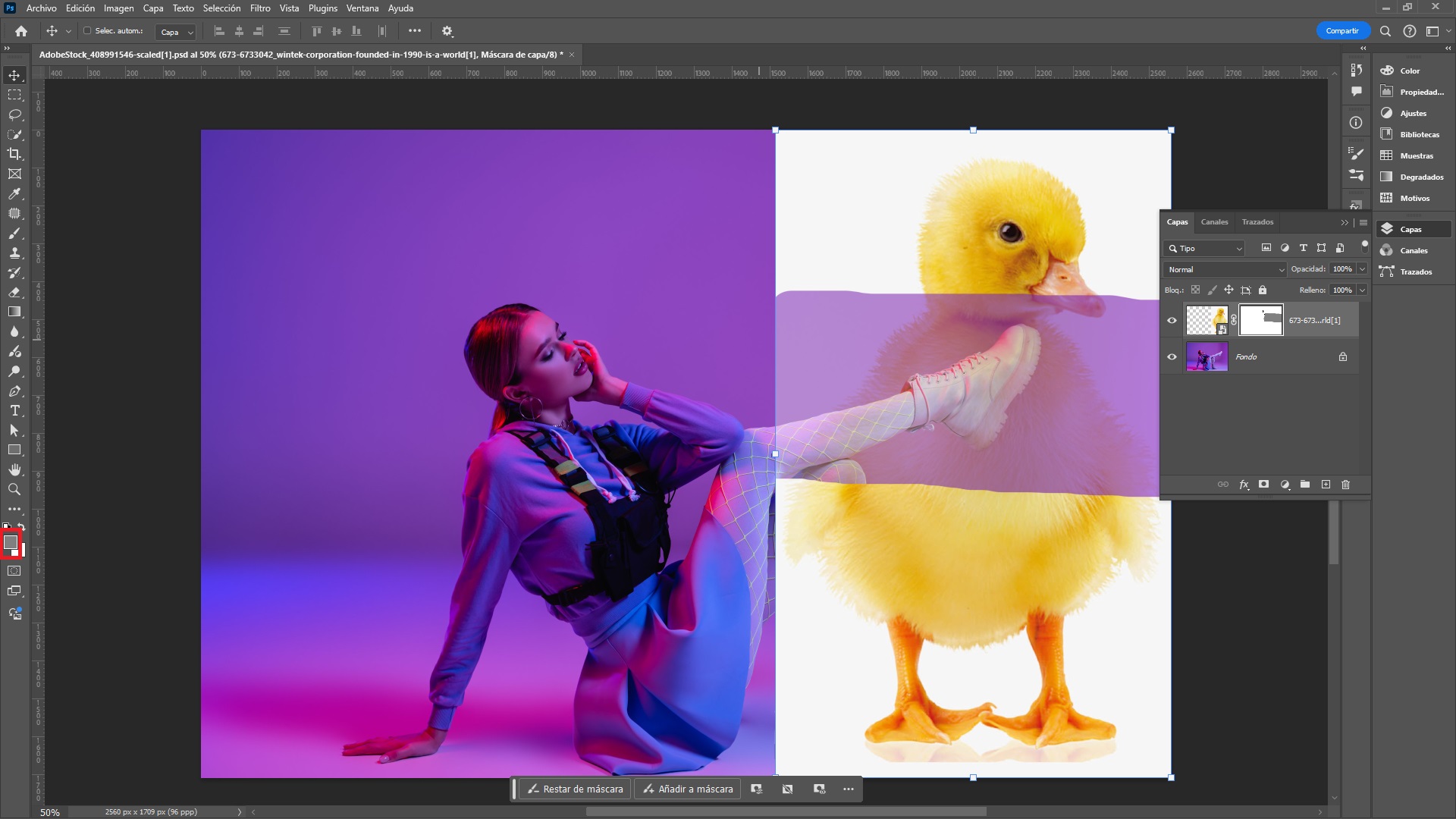Select the Horizontal Type tool

tap(14, 410)
